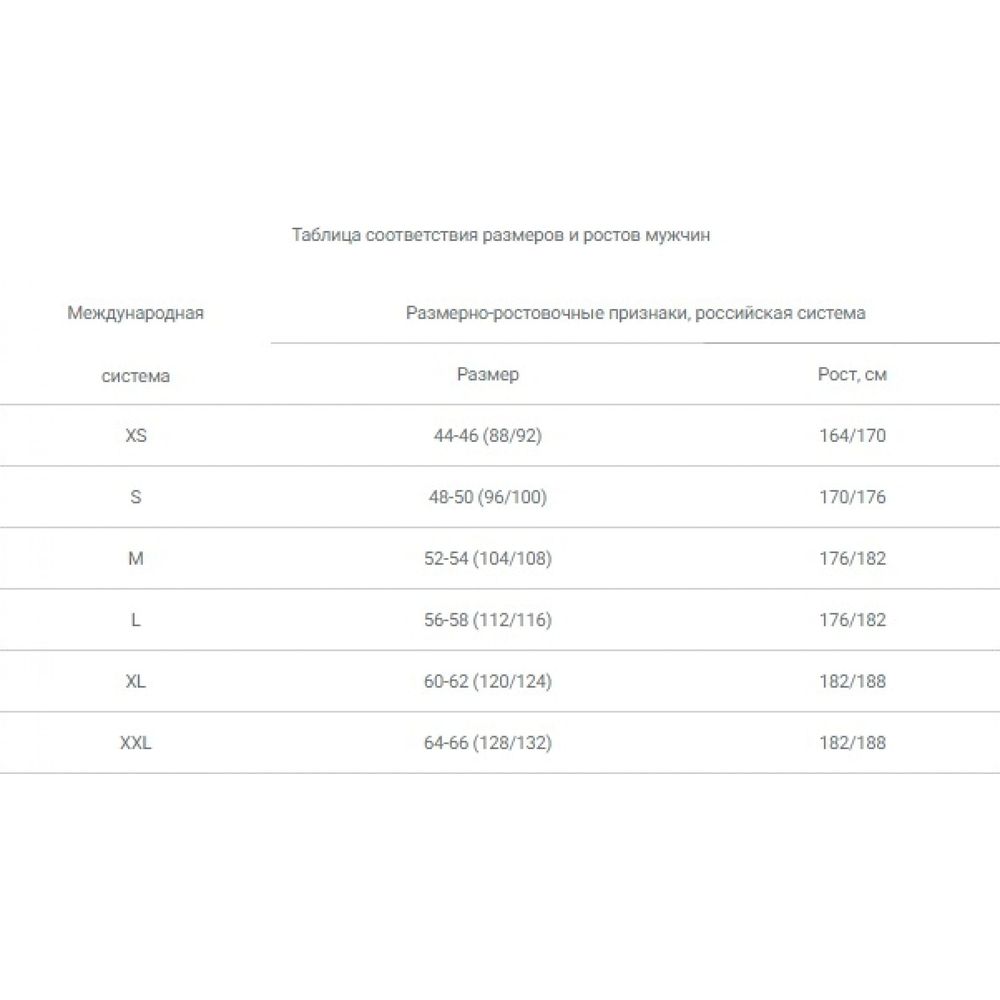Click the table title about men's sizes
This screenshot has height=1000, width=1000.
501,235
